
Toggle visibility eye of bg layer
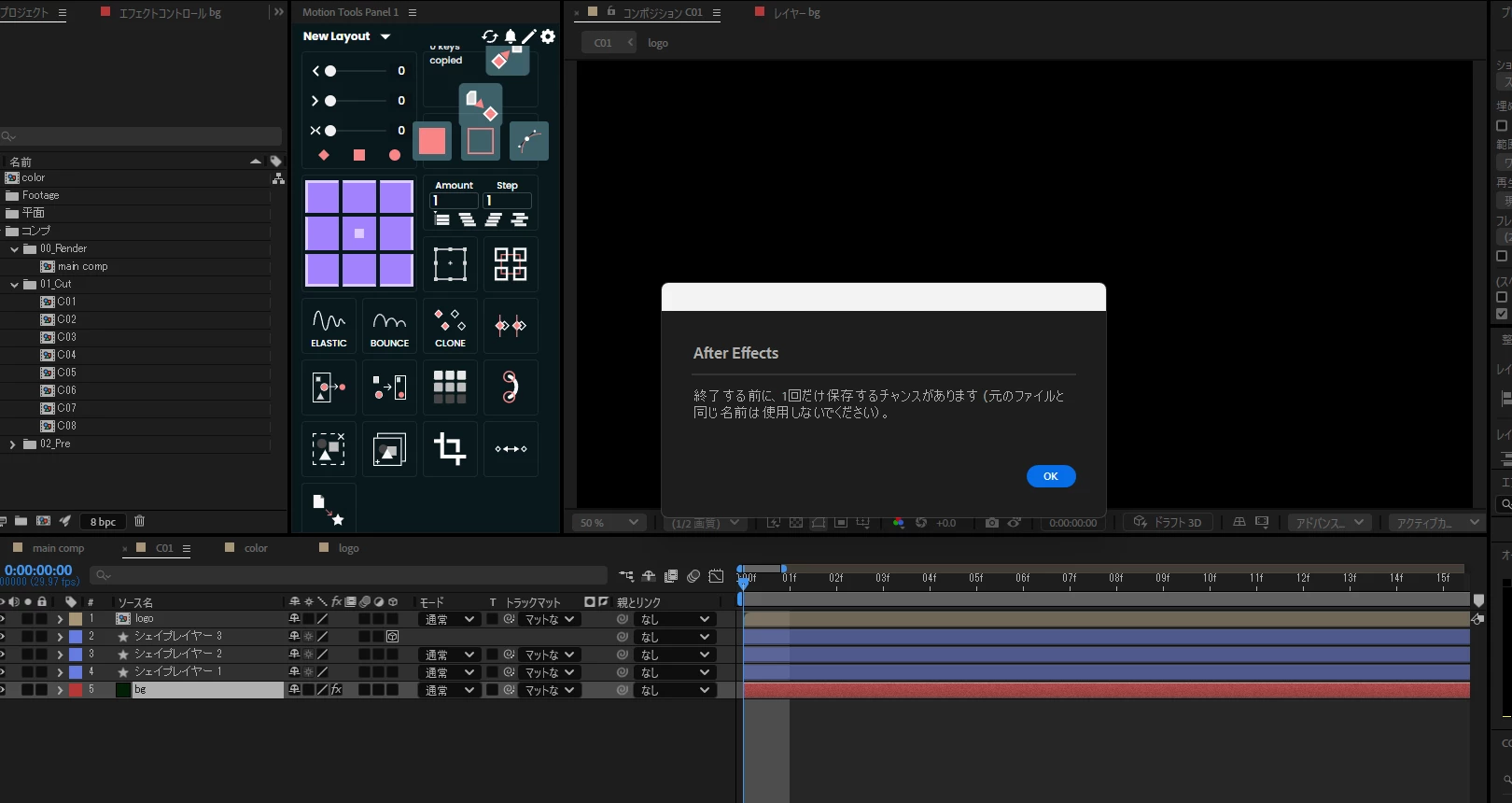pyautogui.click(x=2, y=690)
